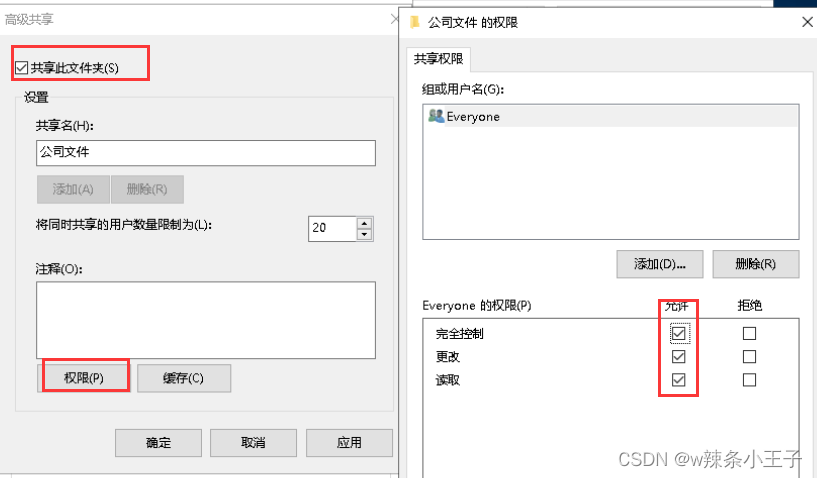Click the Everyone group users icon
The image size is (817, 478).
(436, 116)
